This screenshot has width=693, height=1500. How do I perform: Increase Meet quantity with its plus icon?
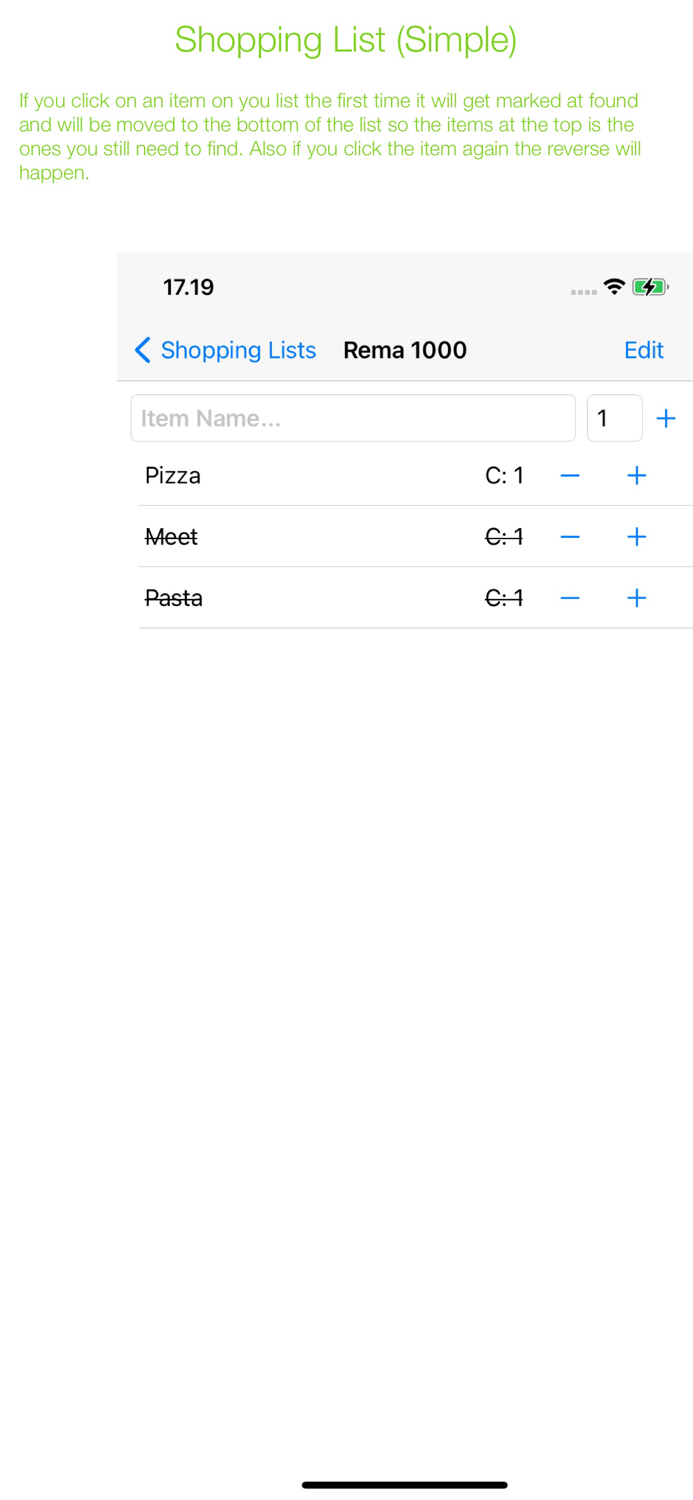click(x=636, y=536)
